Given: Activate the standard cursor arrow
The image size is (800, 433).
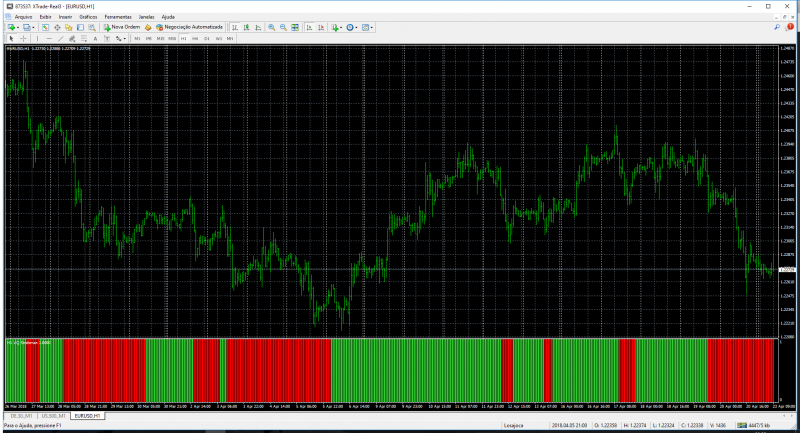Looking at the screenshot, I should point(11,39).
